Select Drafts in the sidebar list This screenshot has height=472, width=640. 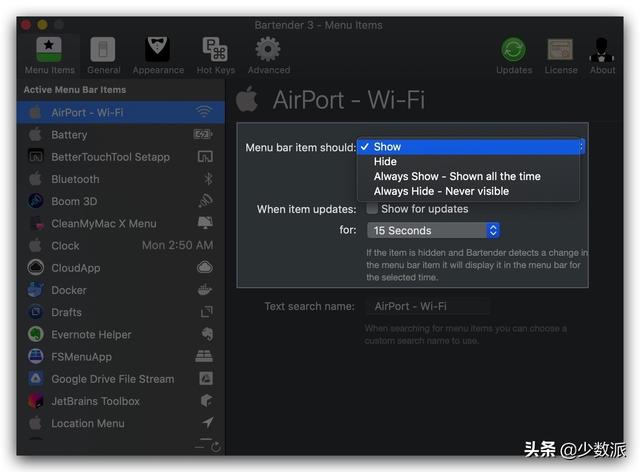[x=121, y=312]
